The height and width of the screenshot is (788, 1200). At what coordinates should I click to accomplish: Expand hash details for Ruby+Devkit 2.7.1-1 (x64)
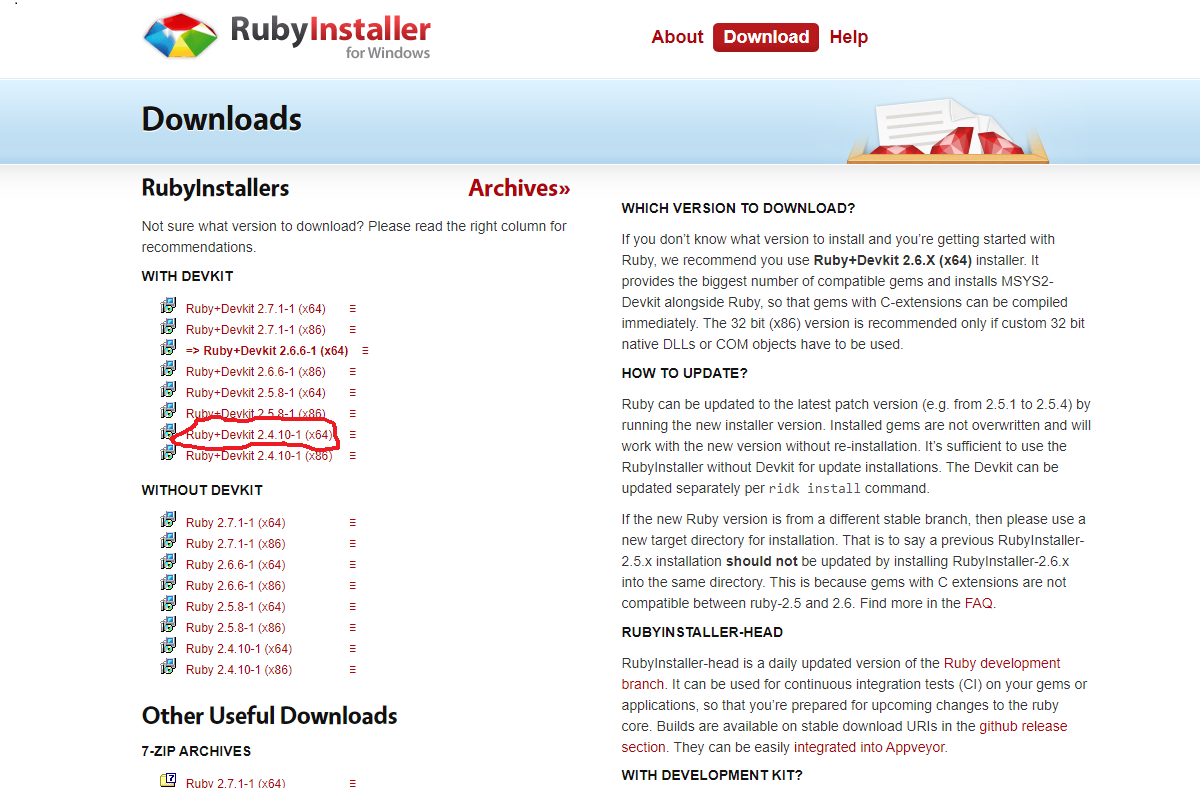pos(352,309)
